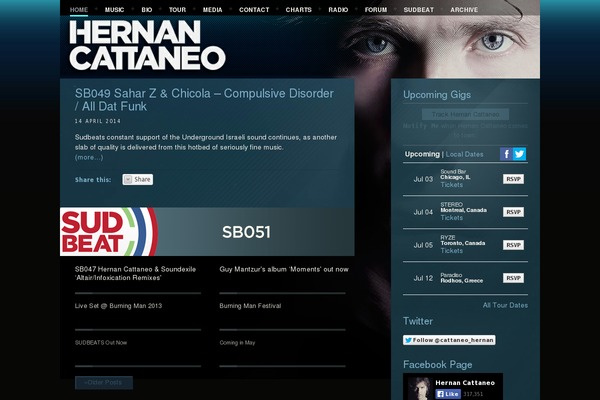Open the Archive menu item

(x=464, y=10)
